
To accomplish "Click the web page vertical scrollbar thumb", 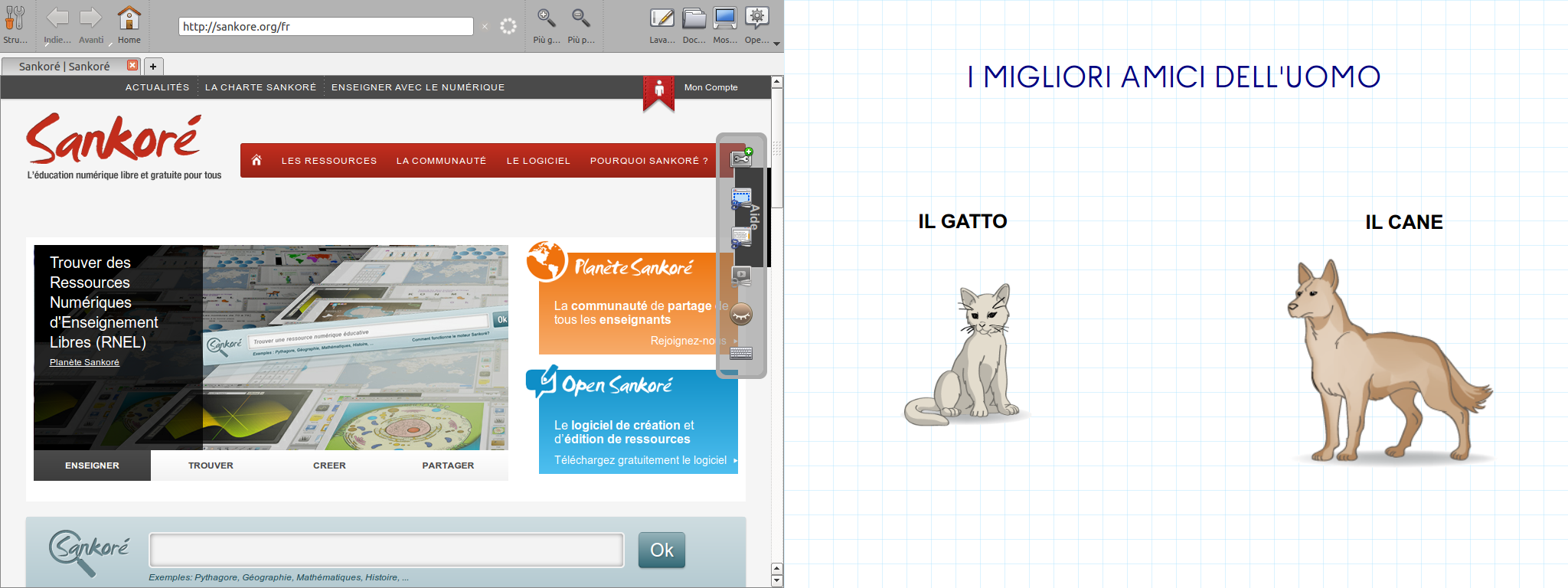I will coord(777,148).
